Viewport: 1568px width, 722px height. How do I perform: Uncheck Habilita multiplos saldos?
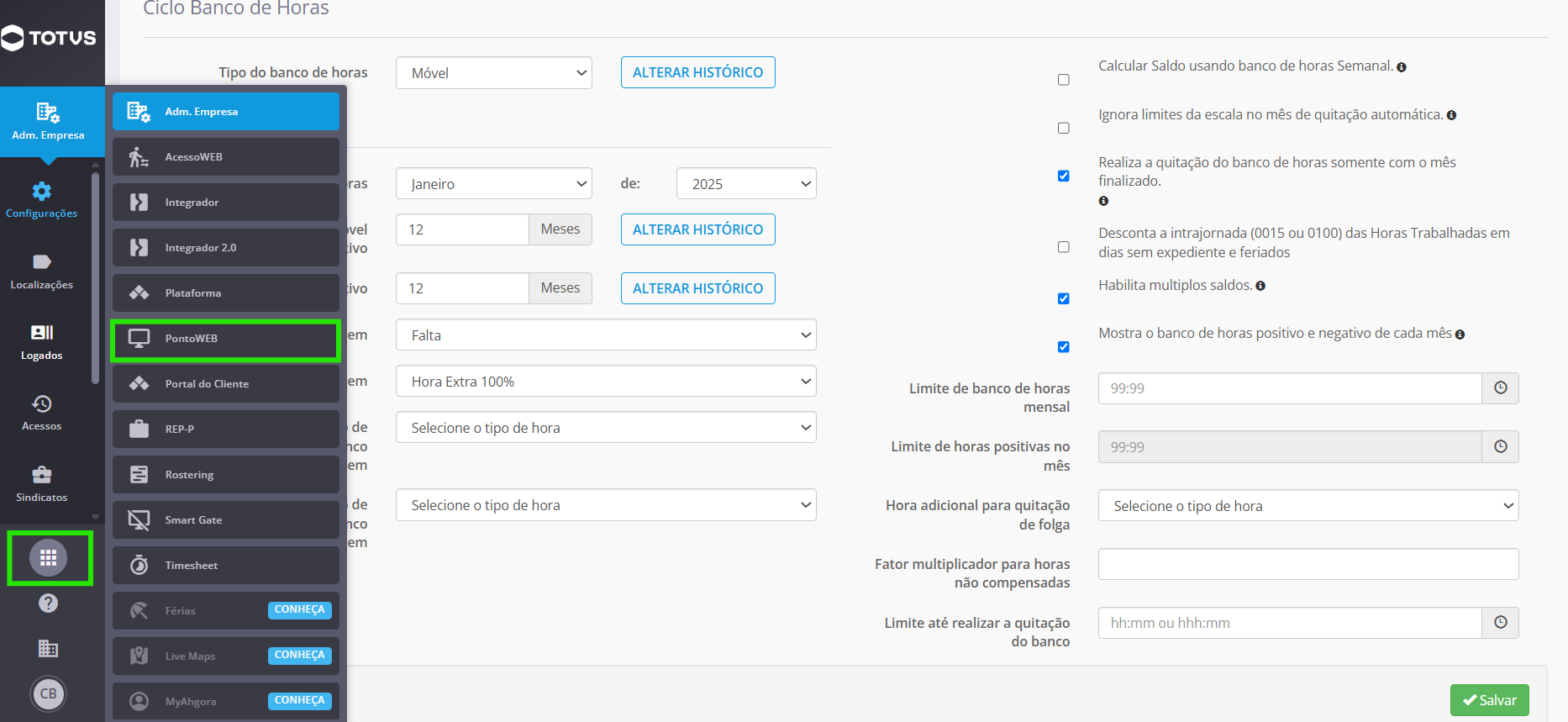coord(1064,298)
